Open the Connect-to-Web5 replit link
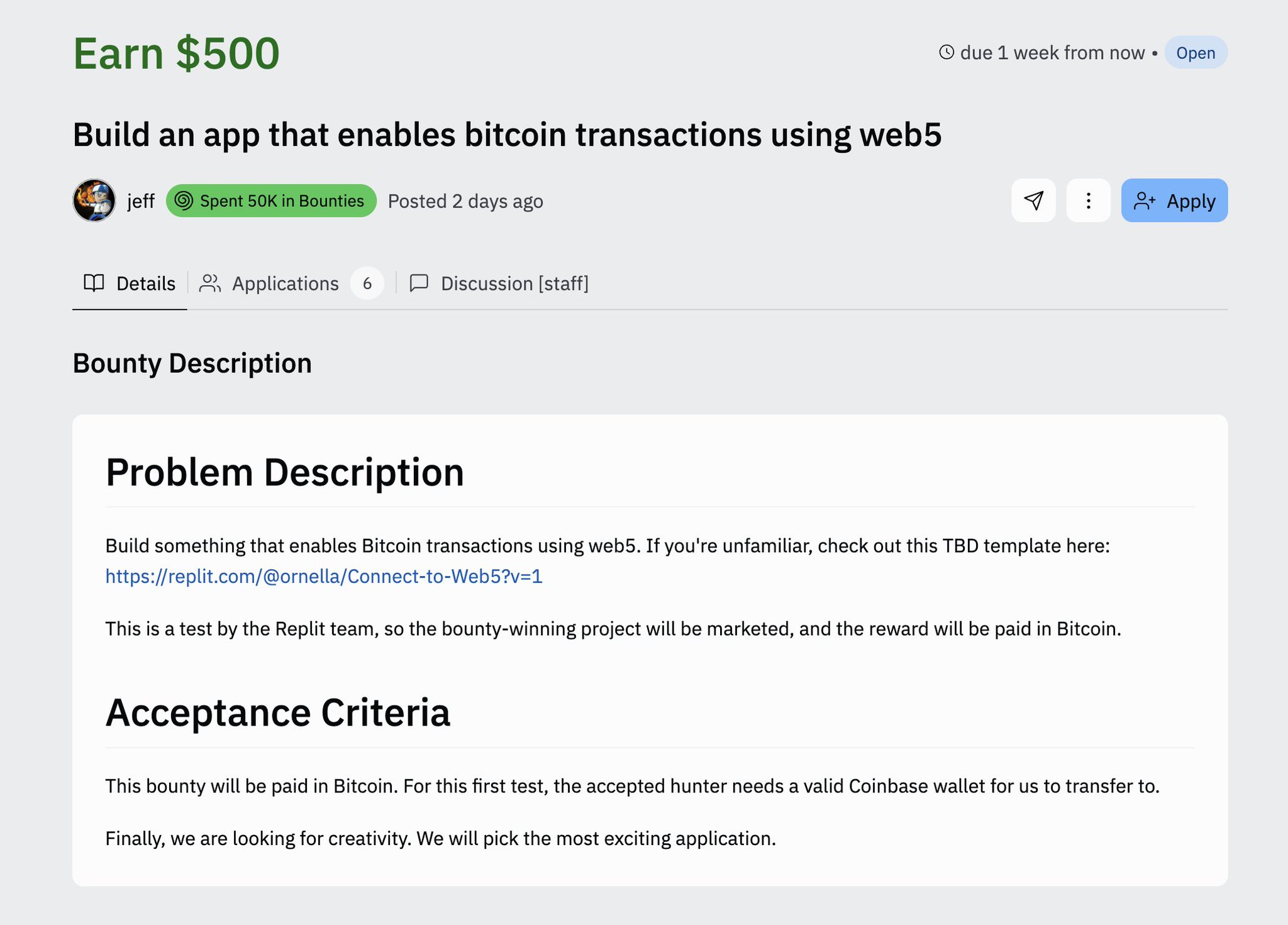 (x=323, y=576)
